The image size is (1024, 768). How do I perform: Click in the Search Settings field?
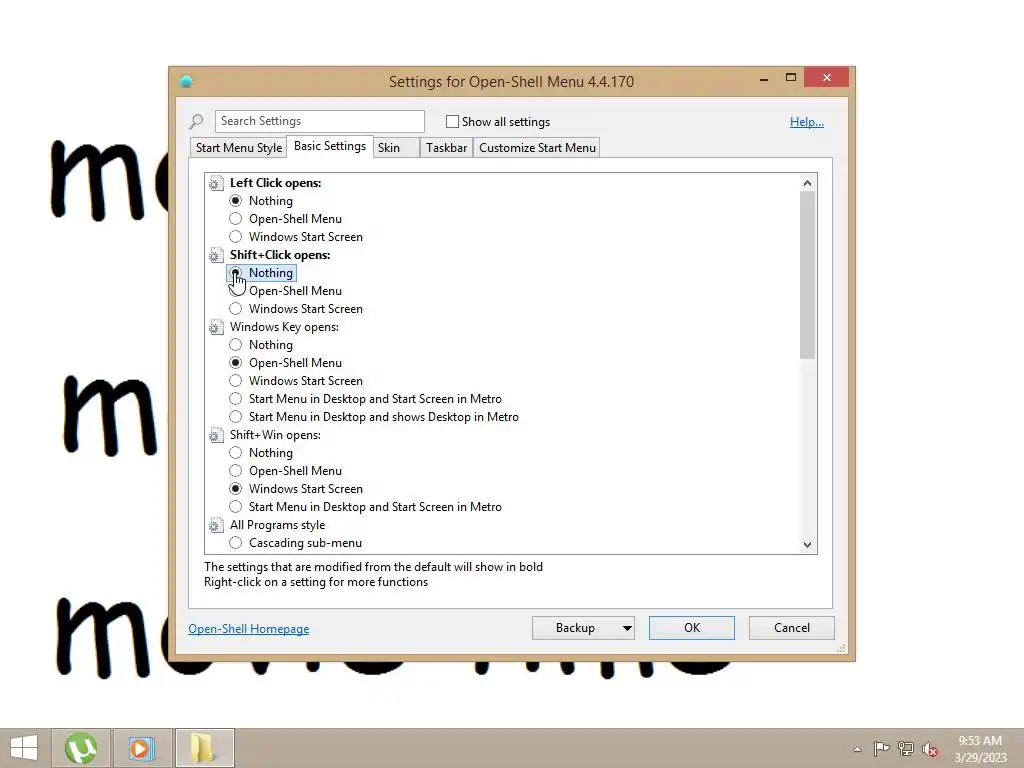click(x=319, y=121)
